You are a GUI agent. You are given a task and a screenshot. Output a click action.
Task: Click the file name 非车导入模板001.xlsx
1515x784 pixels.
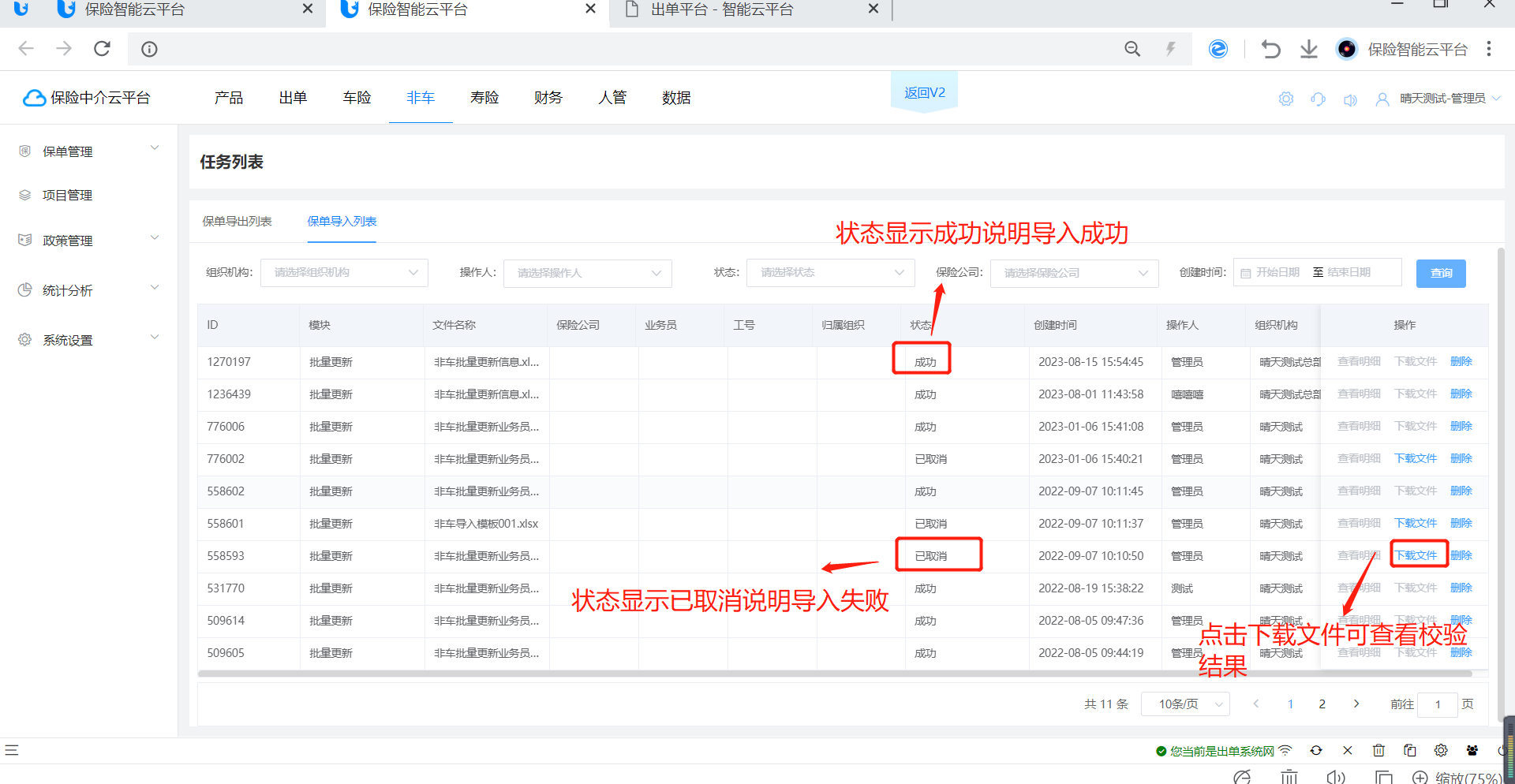point(486,524)
